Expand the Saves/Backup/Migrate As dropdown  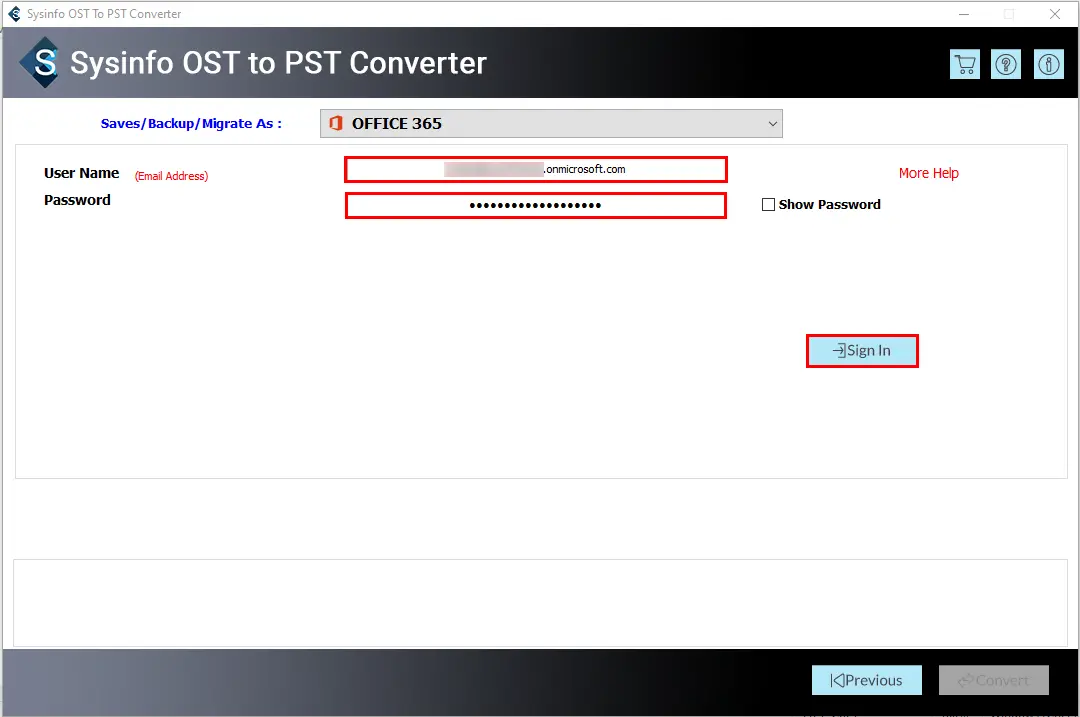(551, 123)
